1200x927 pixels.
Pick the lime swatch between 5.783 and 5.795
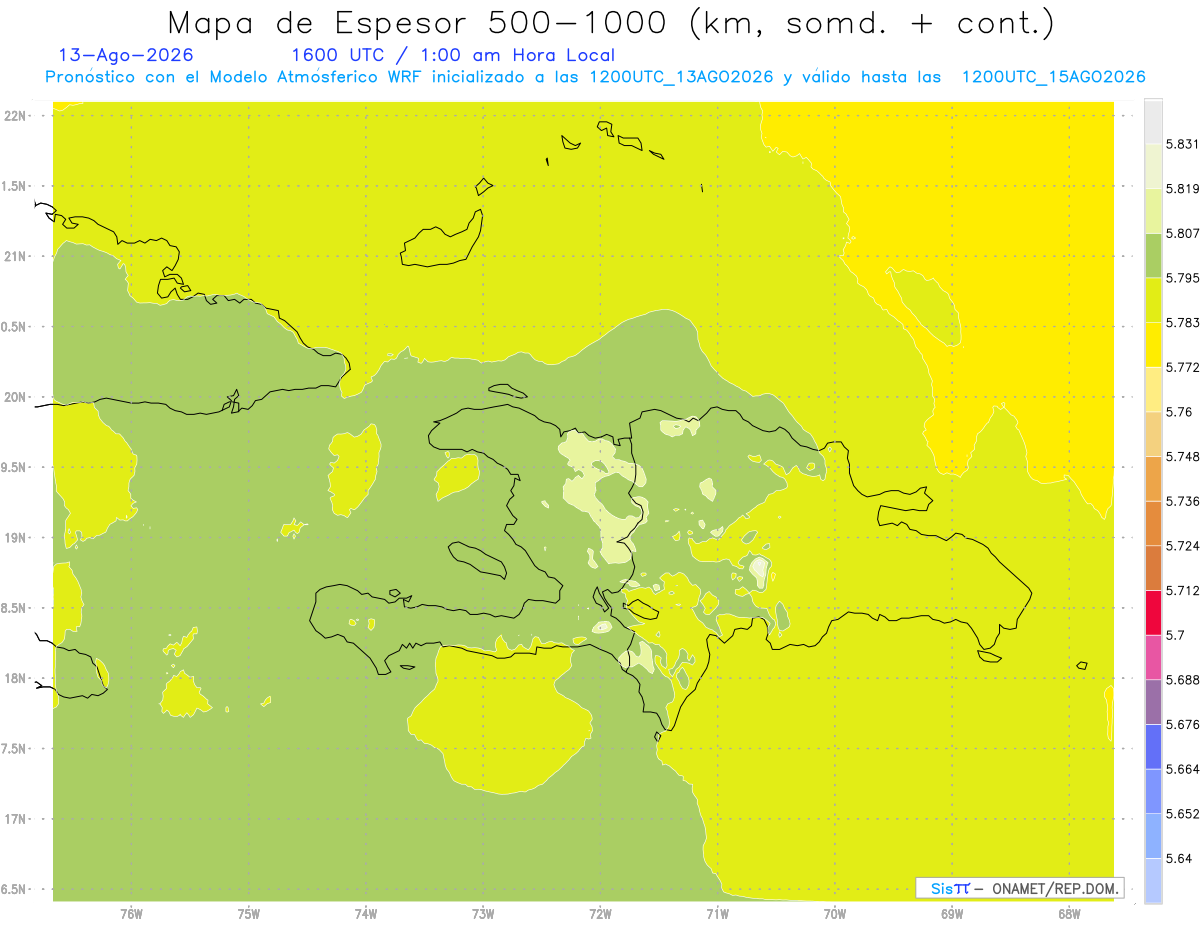point(1153,300)
